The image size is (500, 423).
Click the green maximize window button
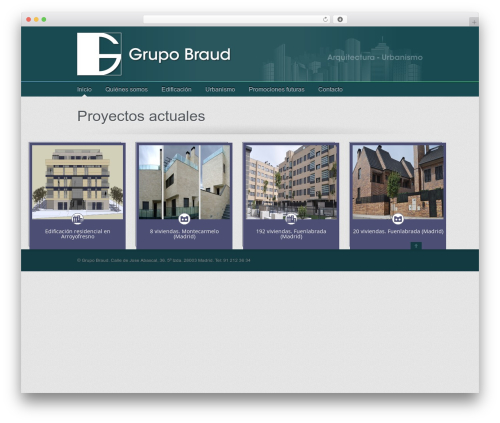(x=44, y=19)
